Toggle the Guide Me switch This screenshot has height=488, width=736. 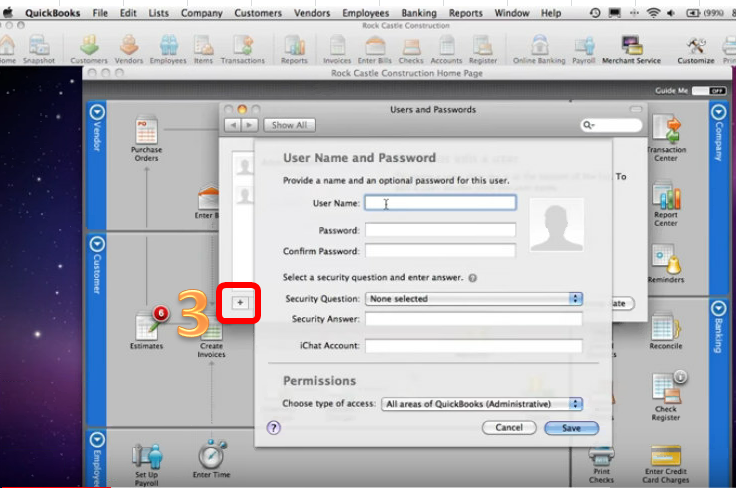[x=709, y=91]
